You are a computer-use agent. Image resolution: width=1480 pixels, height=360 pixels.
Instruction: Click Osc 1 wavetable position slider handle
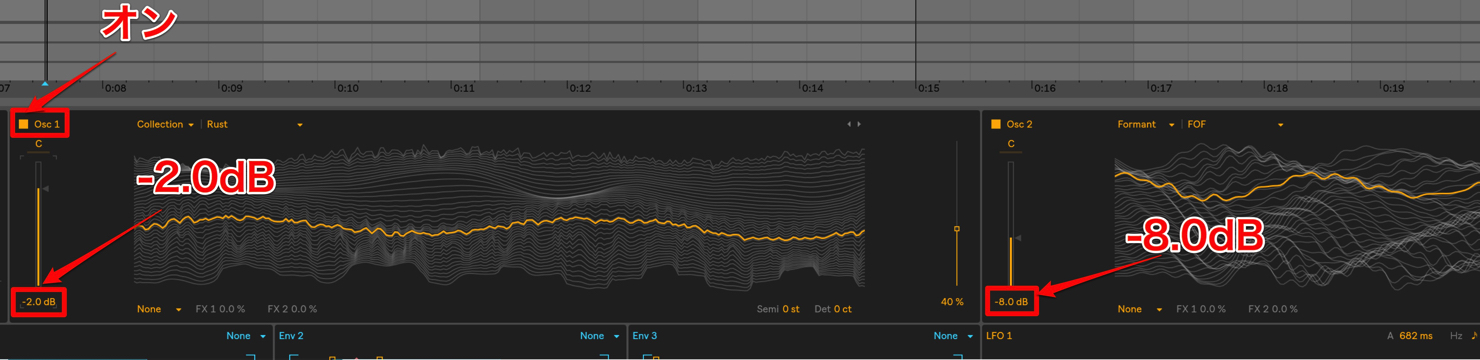(957, 229)
